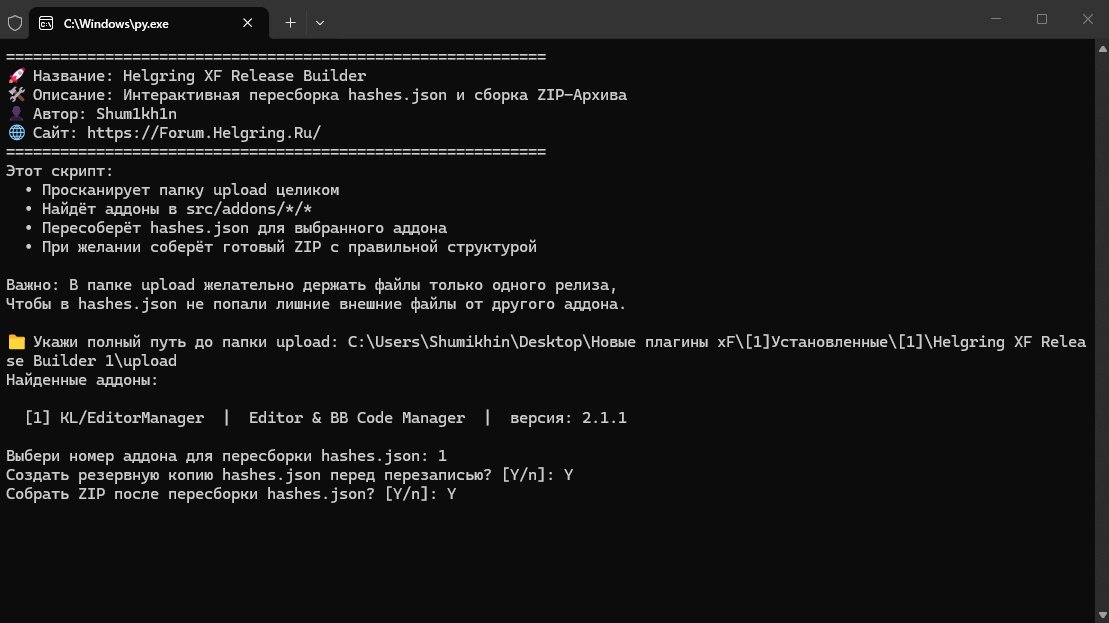Click the tools emoji beside Описание

(16, 95)
